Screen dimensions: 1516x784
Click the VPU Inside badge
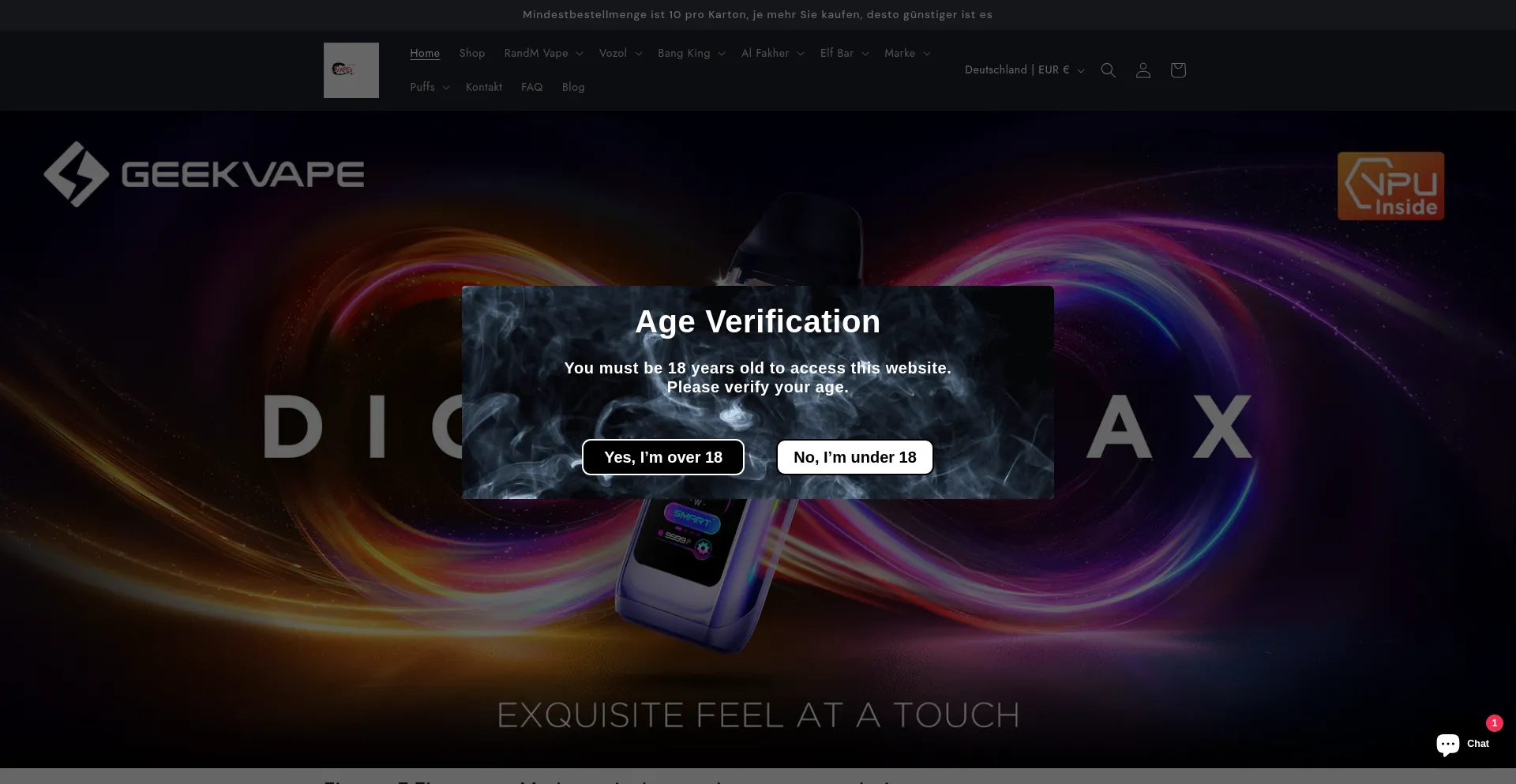click(1390, 186)
